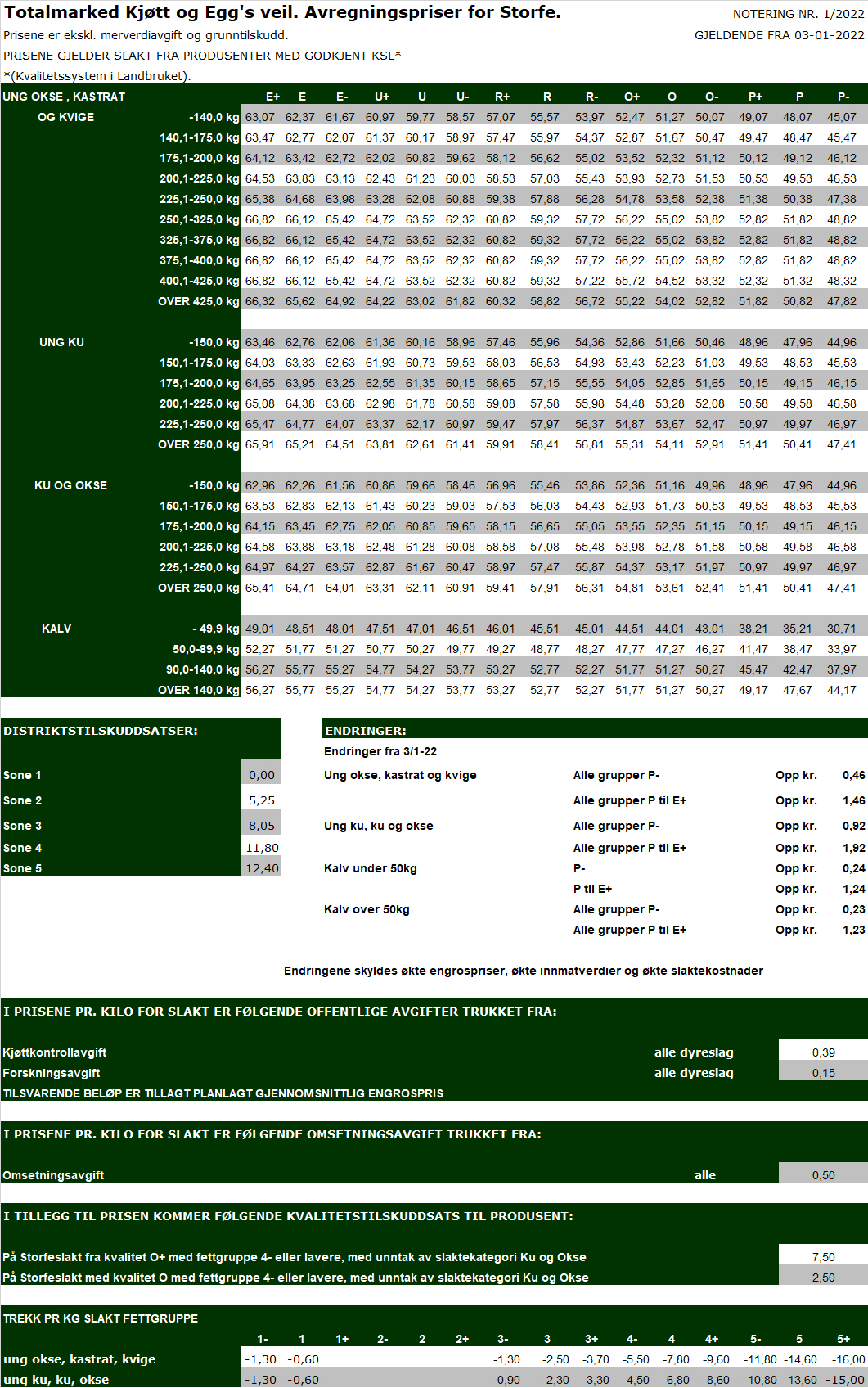Screen dimensions: 868x1388
Task: Click the "Forskningsavgift" label
Action: [52, 1073]
